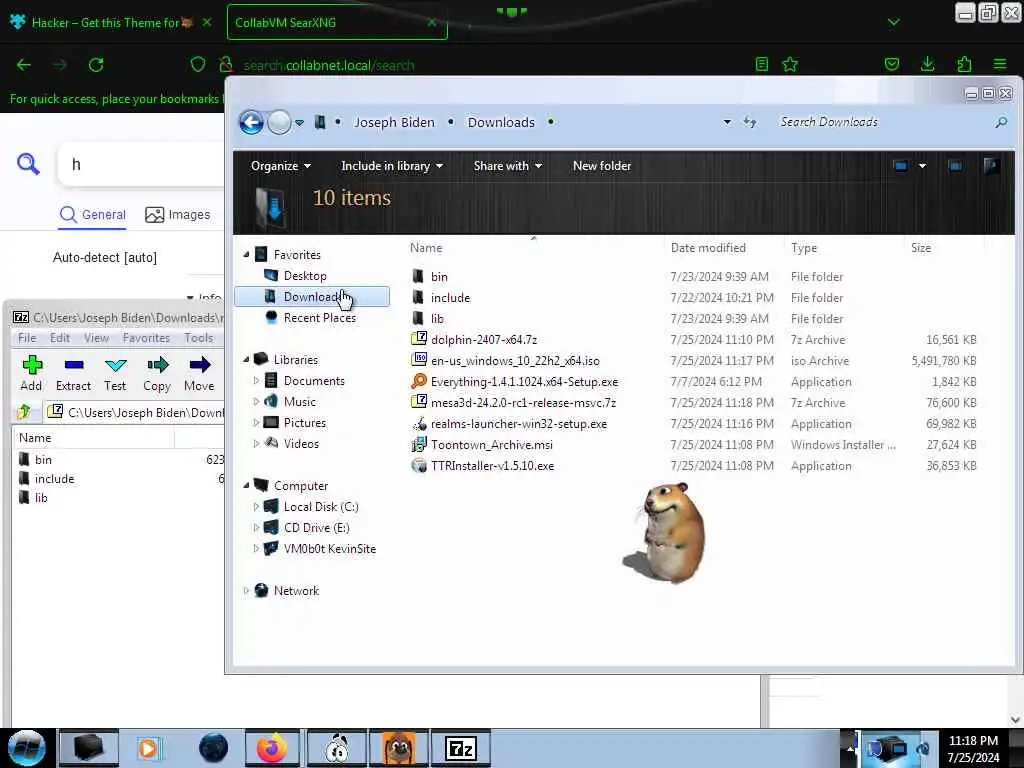
Task: Sort by the Type column header
Action: 804,248
